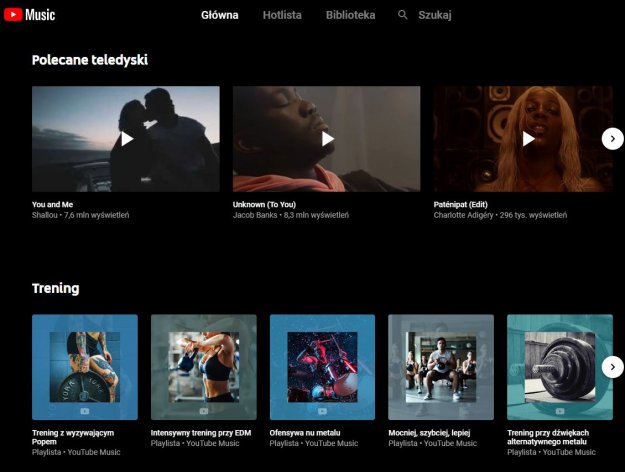This screenshot has width=625, height=472.
Task: Click the Trening section heading
Action: pos(55,288)
